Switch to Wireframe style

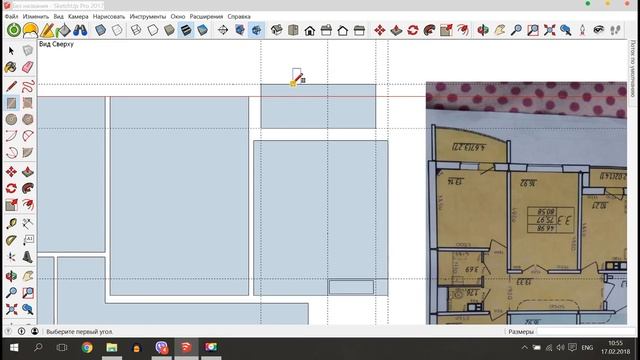coord(136,30)
